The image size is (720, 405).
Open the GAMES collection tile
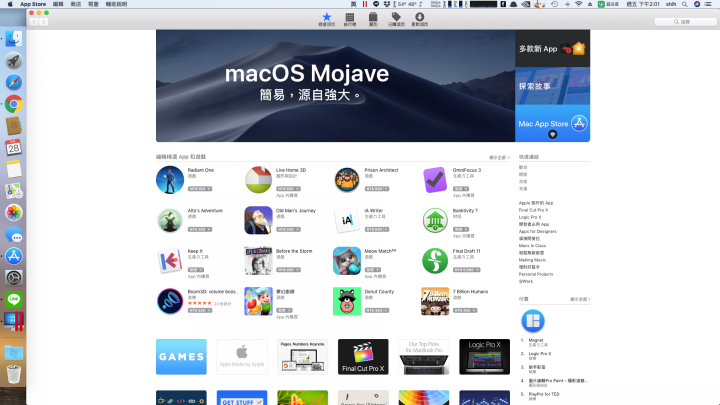tap(181, 357)
